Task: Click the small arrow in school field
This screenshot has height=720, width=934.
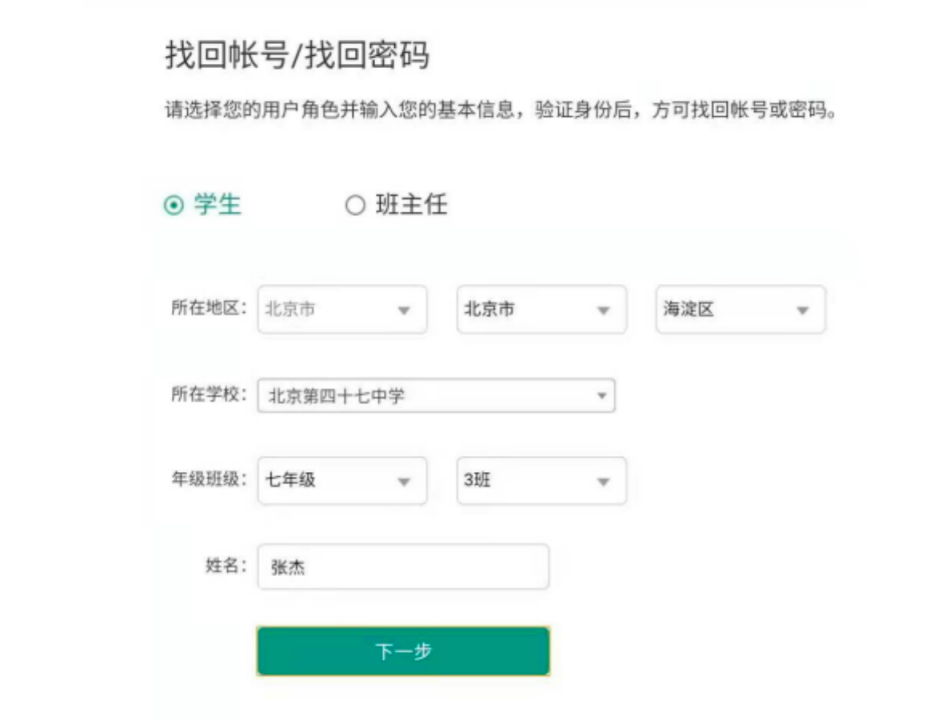Action: [x=602, y=396]
